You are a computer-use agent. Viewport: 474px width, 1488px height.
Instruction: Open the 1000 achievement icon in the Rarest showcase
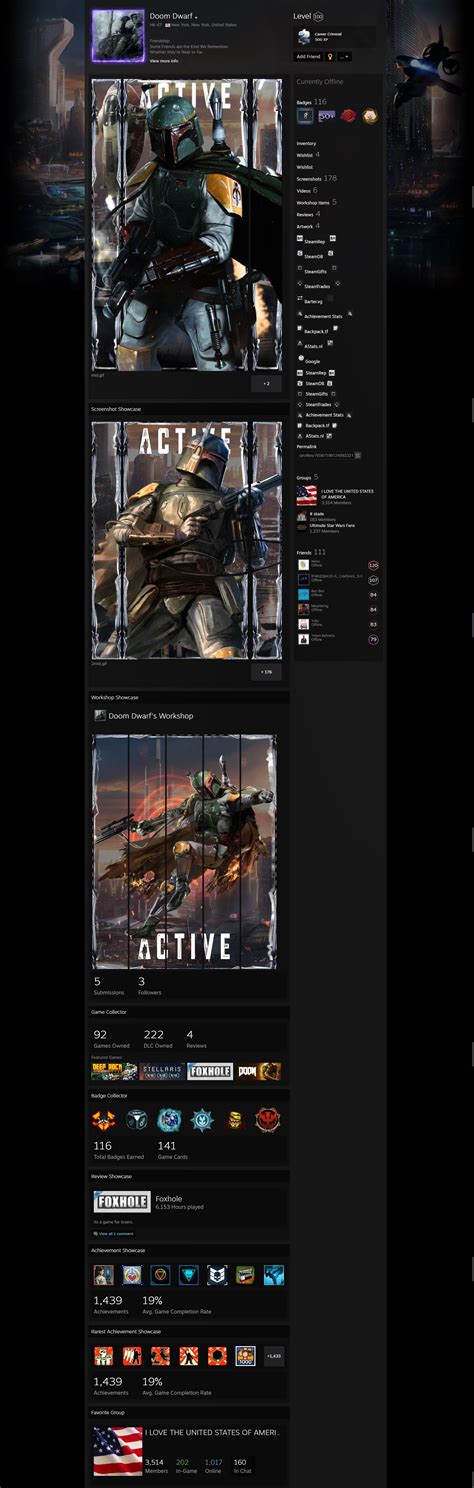[245, 1356]
